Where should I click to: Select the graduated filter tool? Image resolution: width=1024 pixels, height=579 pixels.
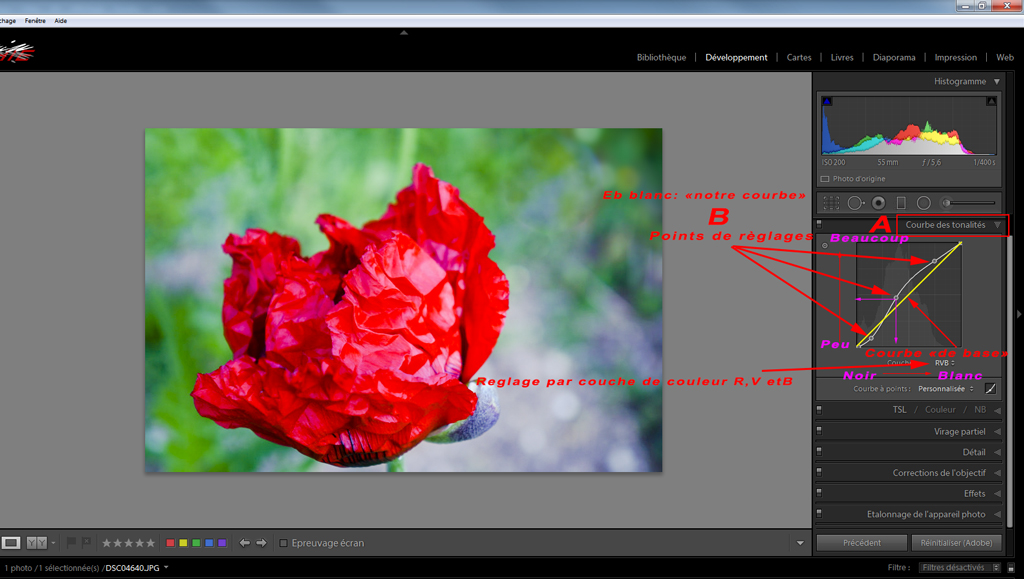point(901,202)
